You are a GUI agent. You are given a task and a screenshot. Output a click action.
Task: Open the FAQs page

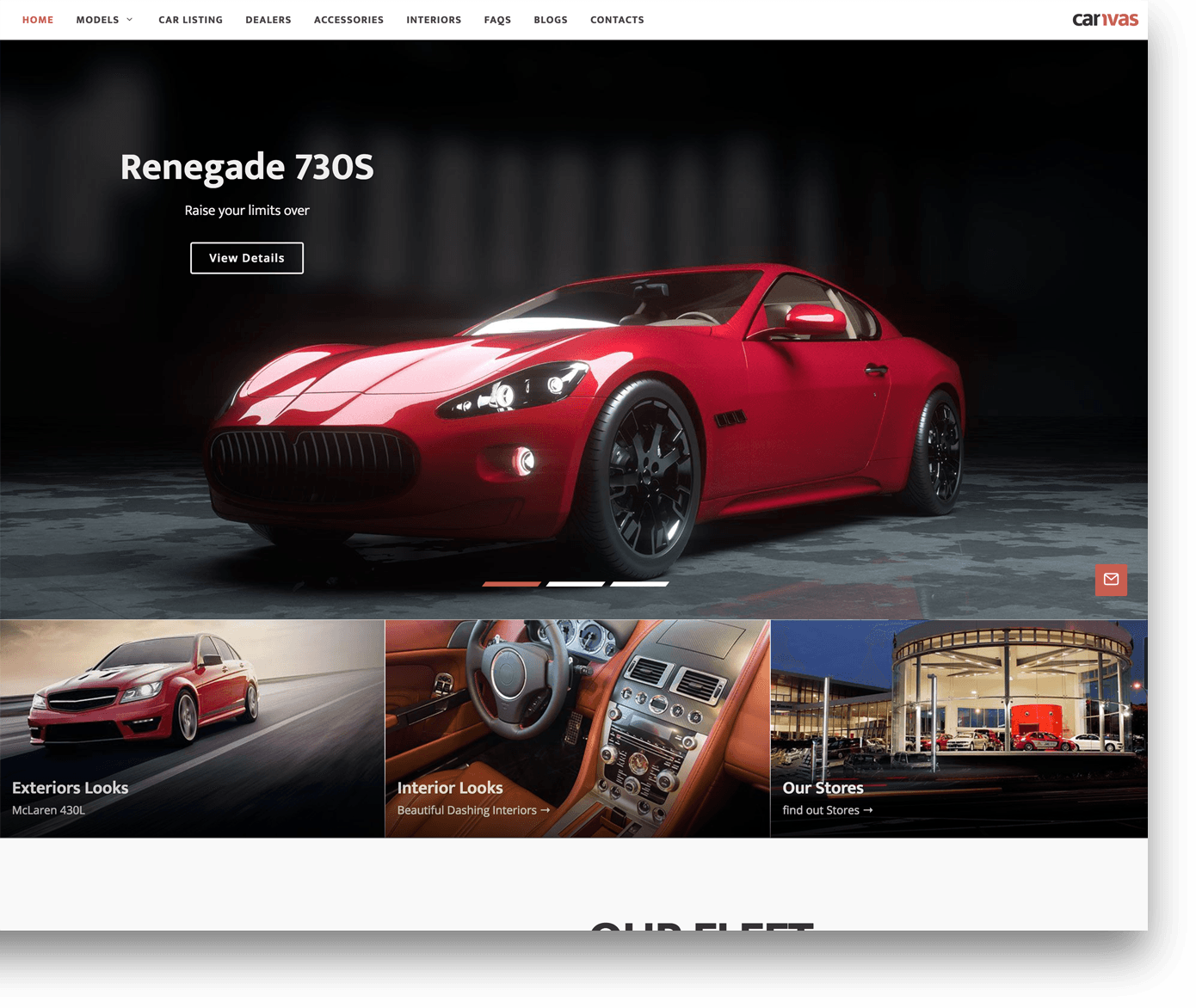tap(497, 20)
